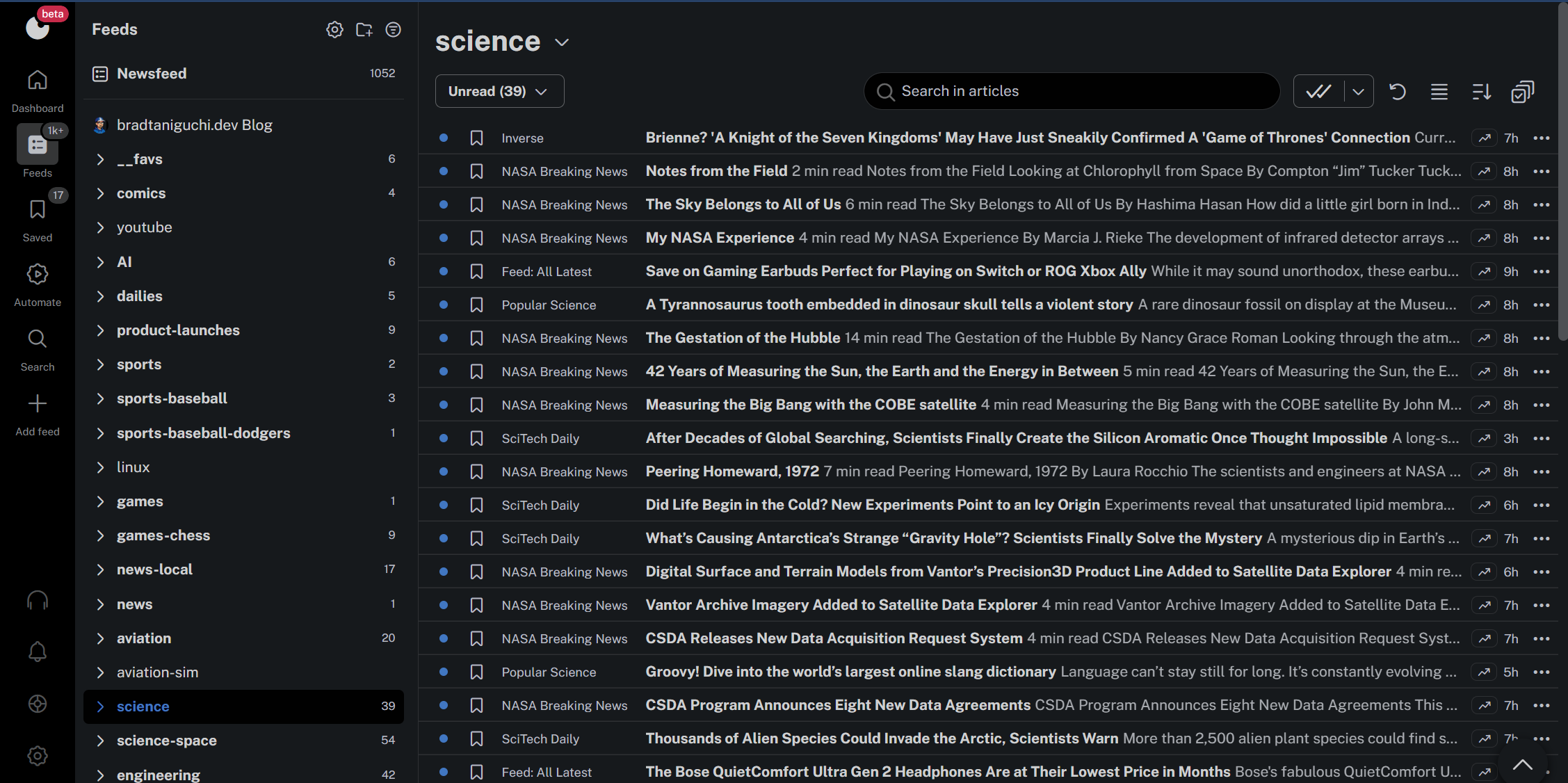This screenshot has height=783, width=1568.
Task: Switch to the Dashboard section
Action: tap(38, 90)
